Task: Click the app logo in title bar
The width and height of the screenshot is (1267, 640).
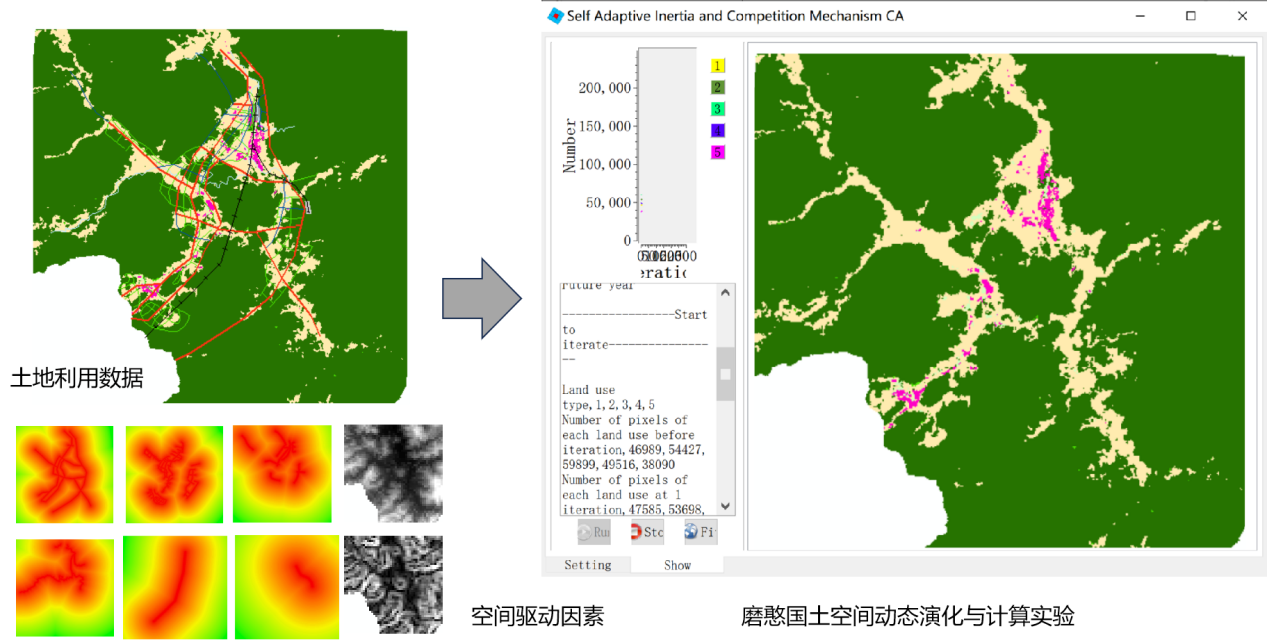Action: pos(556,16)
